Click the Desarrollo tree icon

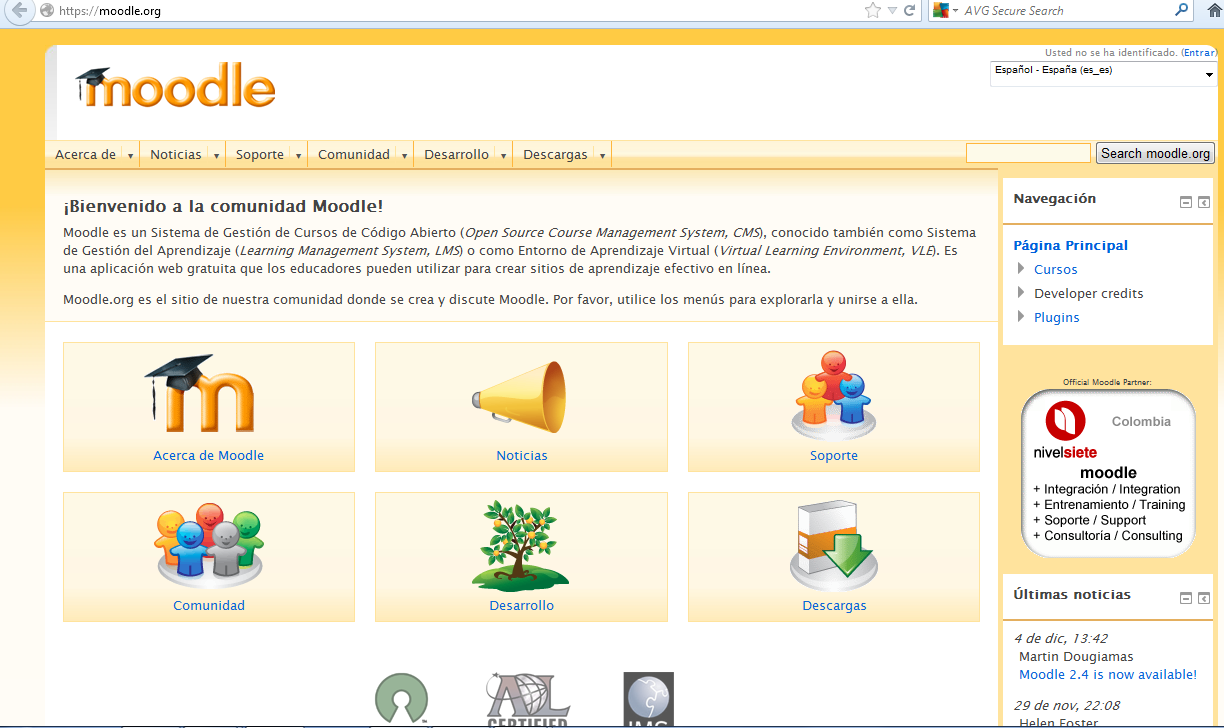click(x=521, y=546)
